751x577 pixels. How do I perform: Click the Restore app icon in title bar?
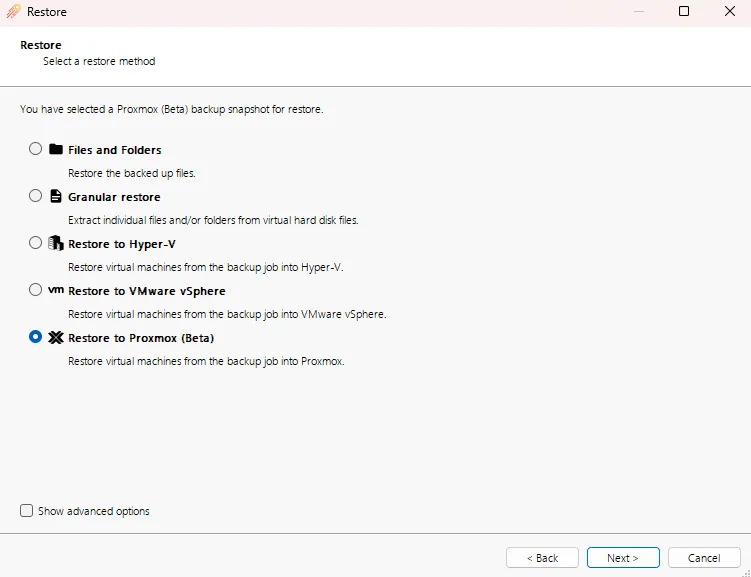tap(14, 11)
